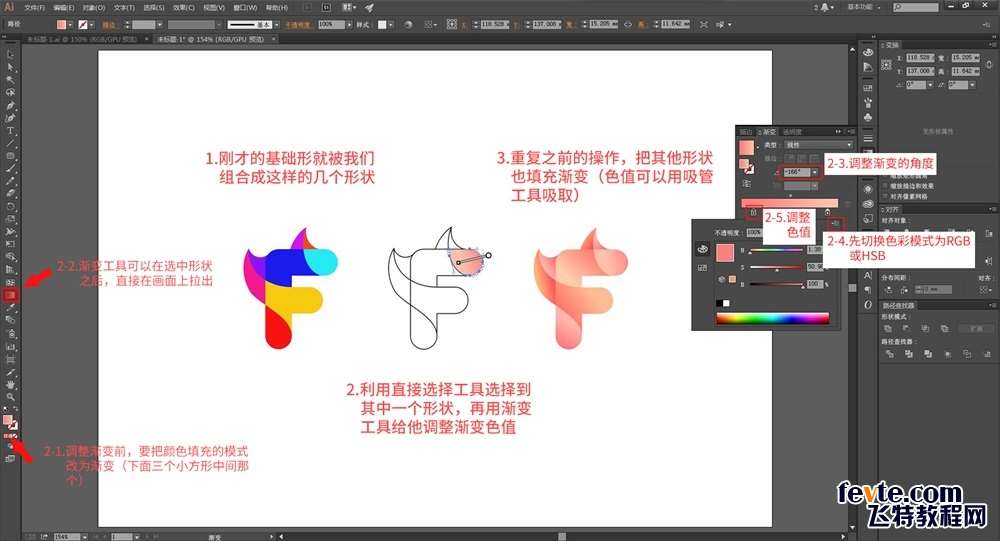The height and width of the screenshot is (541, 1000).
Task: Open the 窗口(W) menu
Action: click(245, 8)
